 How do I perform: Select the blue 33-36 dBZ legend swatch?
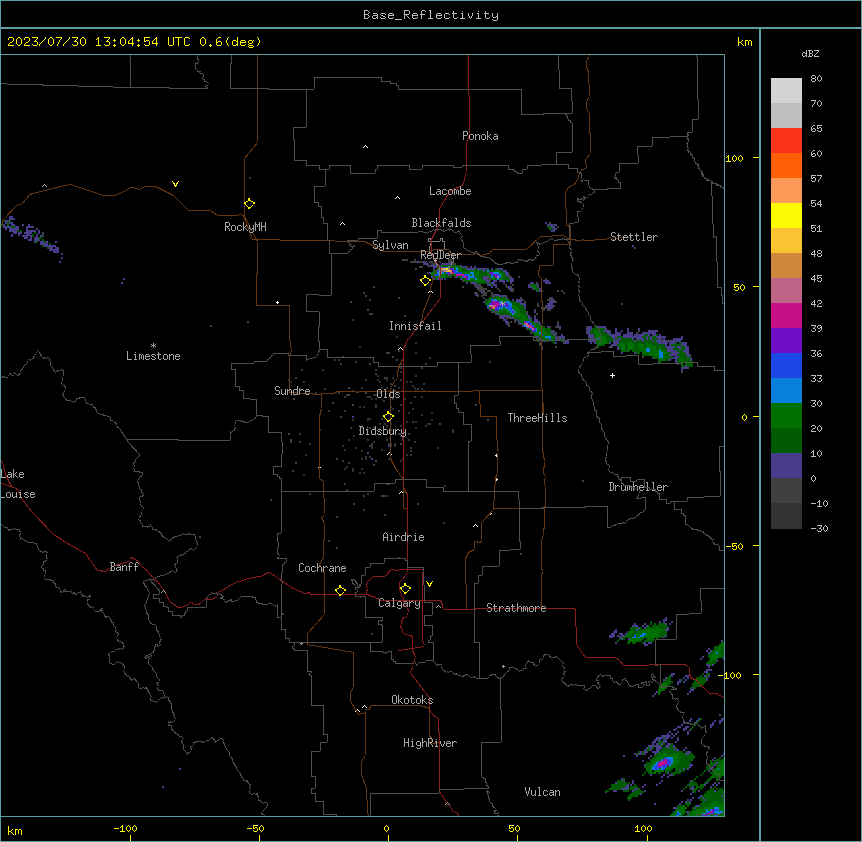click(786, 365)
